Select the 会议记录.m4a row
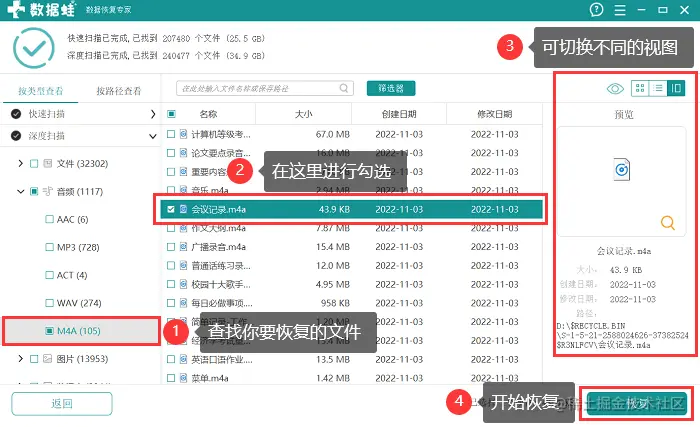Image resolution: width=700 pixels, height=427 pixels. (351, 209)
